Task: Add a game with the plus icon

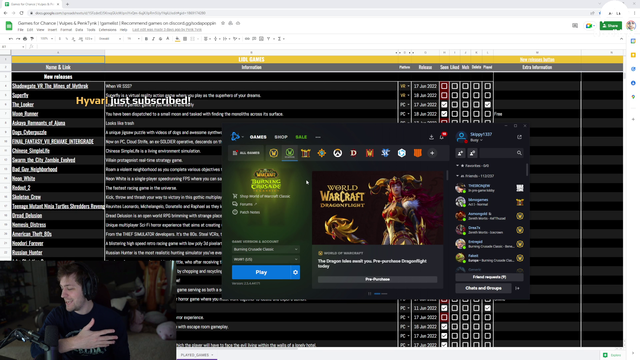Action: [x=432, y=153]
